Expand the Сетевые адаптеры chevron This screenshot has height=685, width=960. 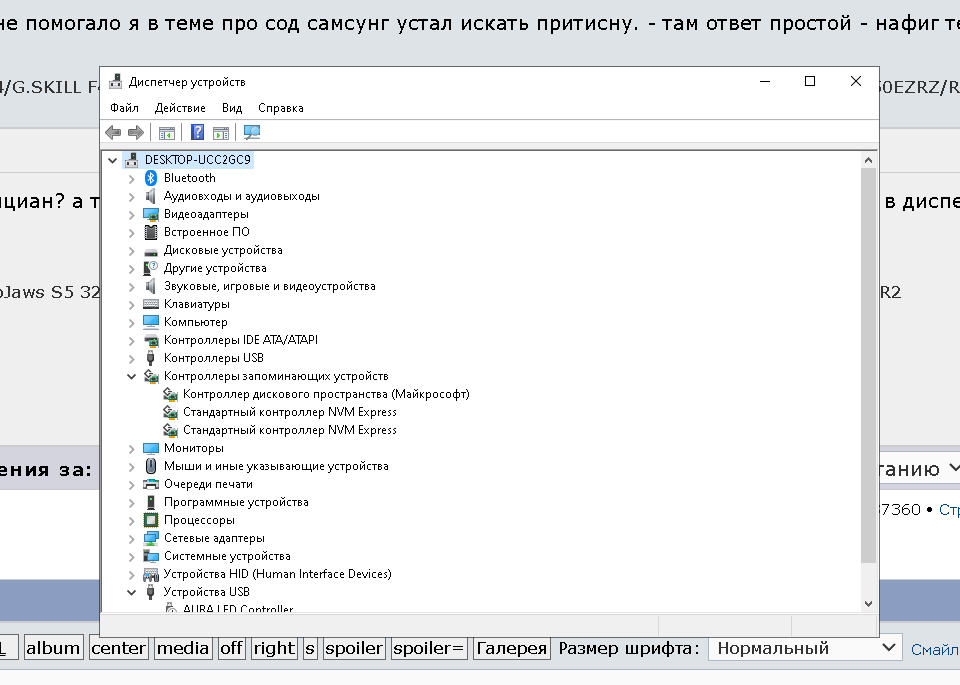click(x=132, y=539)
